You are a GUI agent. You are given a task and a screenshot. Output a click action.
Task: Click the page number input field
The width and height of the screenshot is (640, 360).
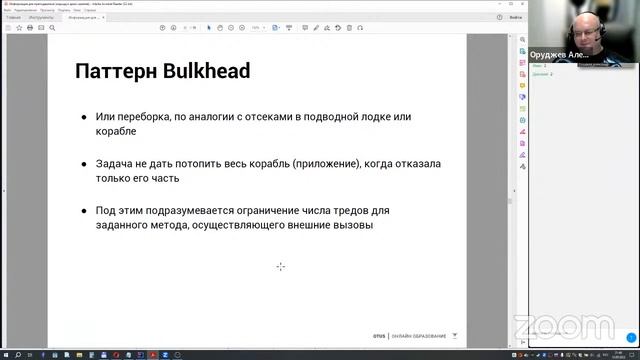[186, 28]
